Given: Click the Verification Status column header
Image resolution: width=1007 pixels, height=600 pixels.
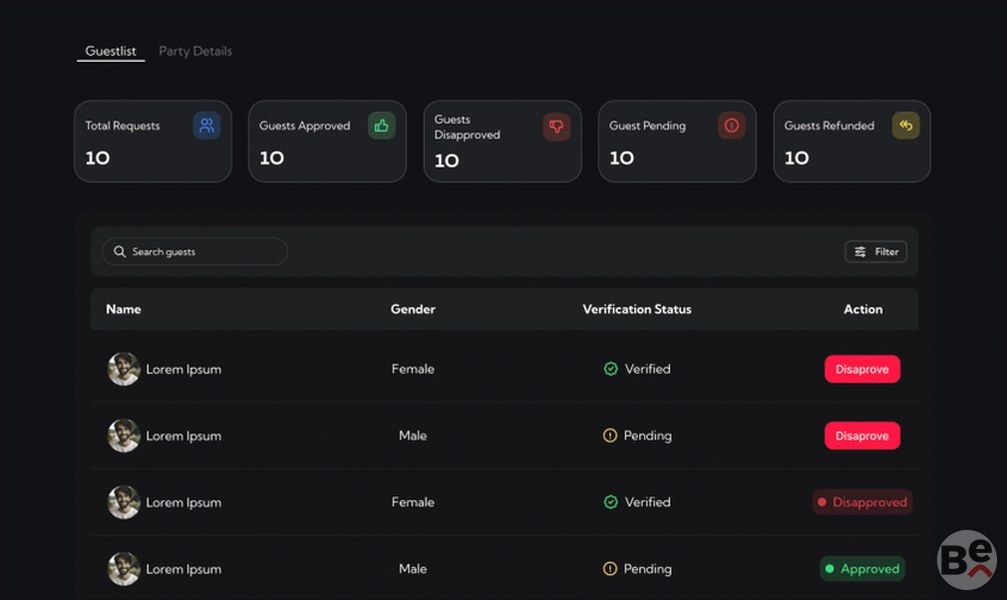Looking at the screenshot, I should pyautogui.click(x=637, y=309).
